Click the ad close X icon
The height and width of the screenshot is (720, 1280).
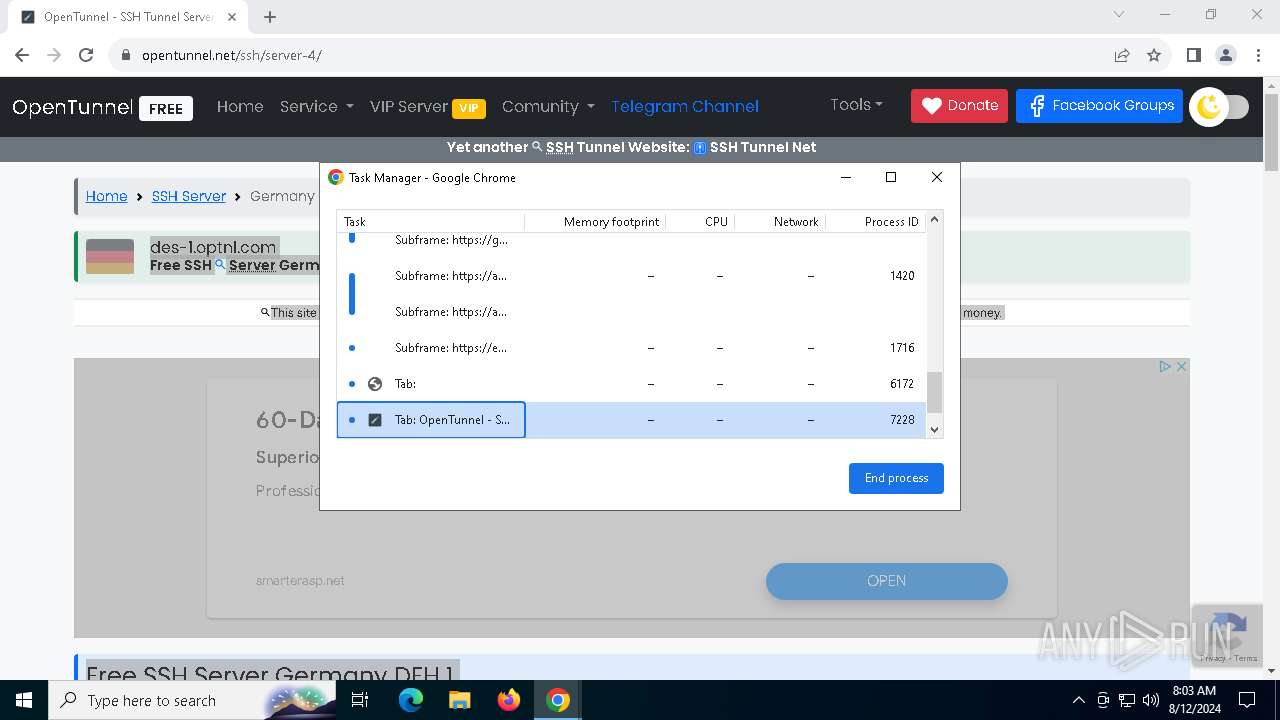point(1181,367)
